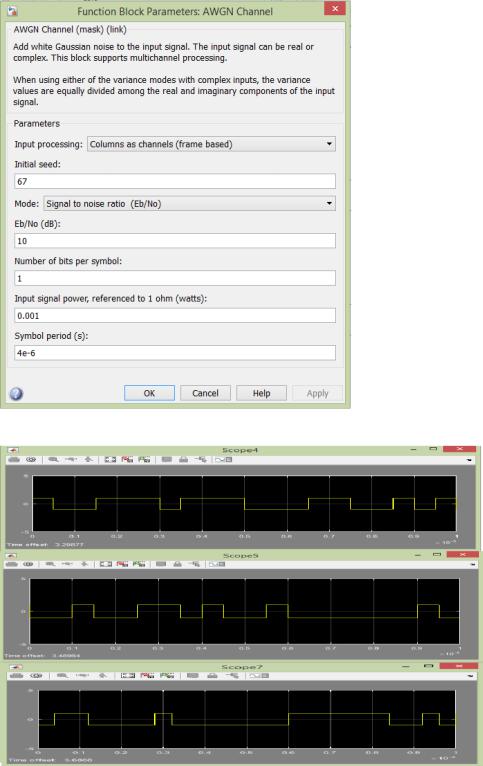
Task: Select Zoom X-axis tool in Scope5
Action: click(67, 564)
